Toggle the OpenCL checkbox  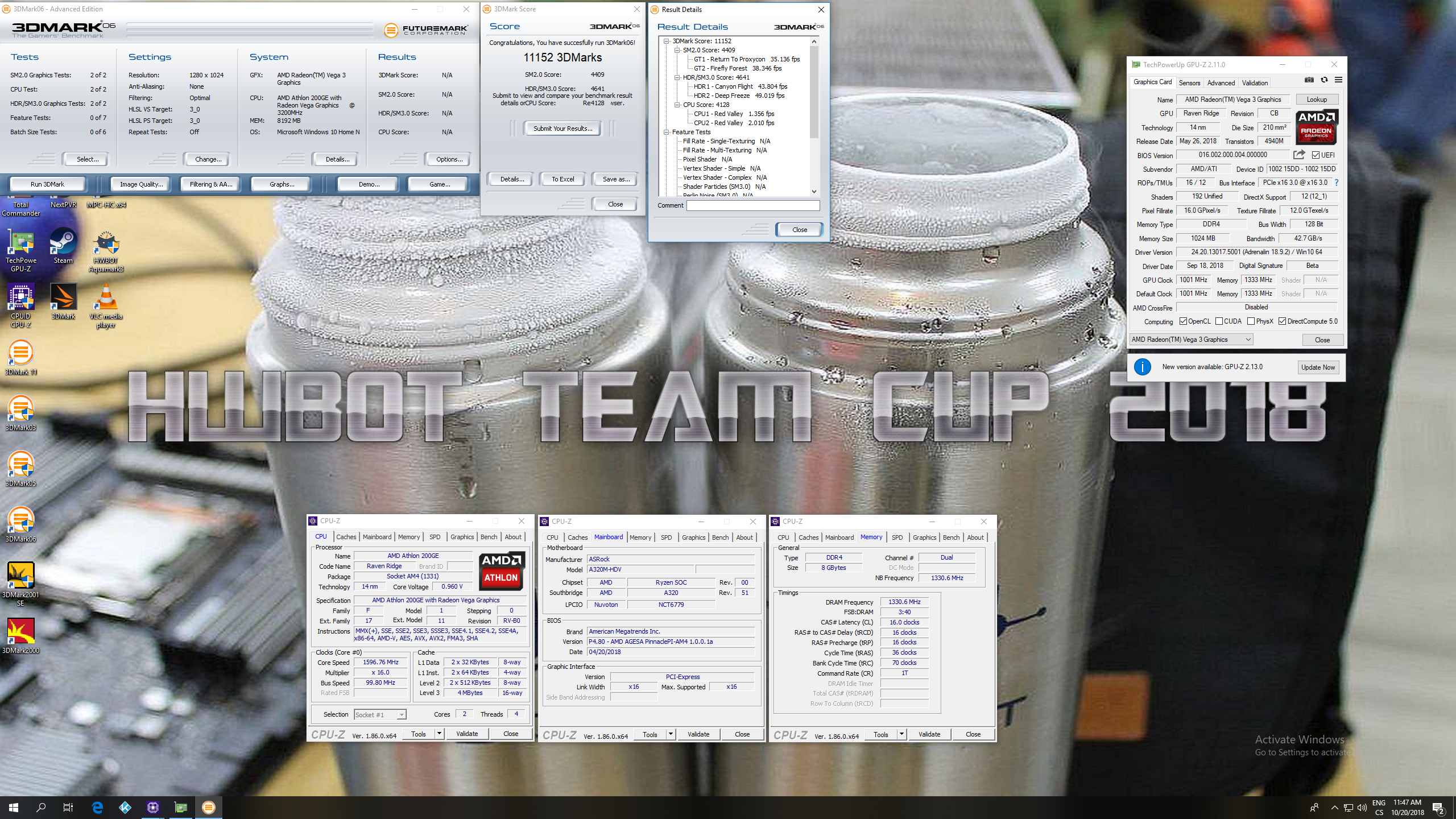point(1183,321)
